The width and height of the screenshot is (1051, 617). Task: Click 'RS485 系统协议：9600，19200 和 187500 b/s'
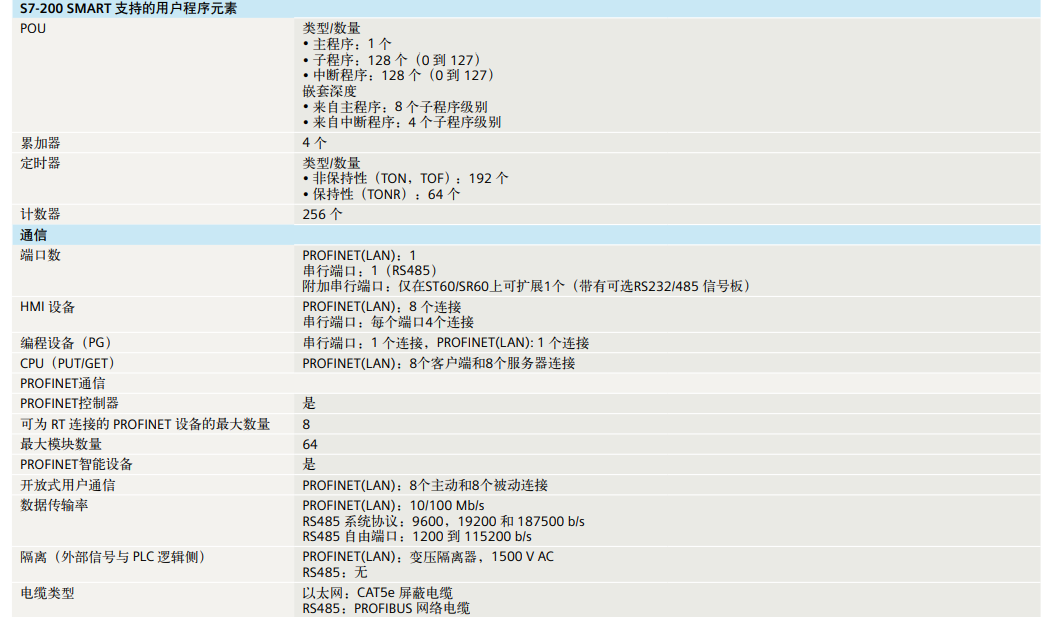click(x=444, y=521)
